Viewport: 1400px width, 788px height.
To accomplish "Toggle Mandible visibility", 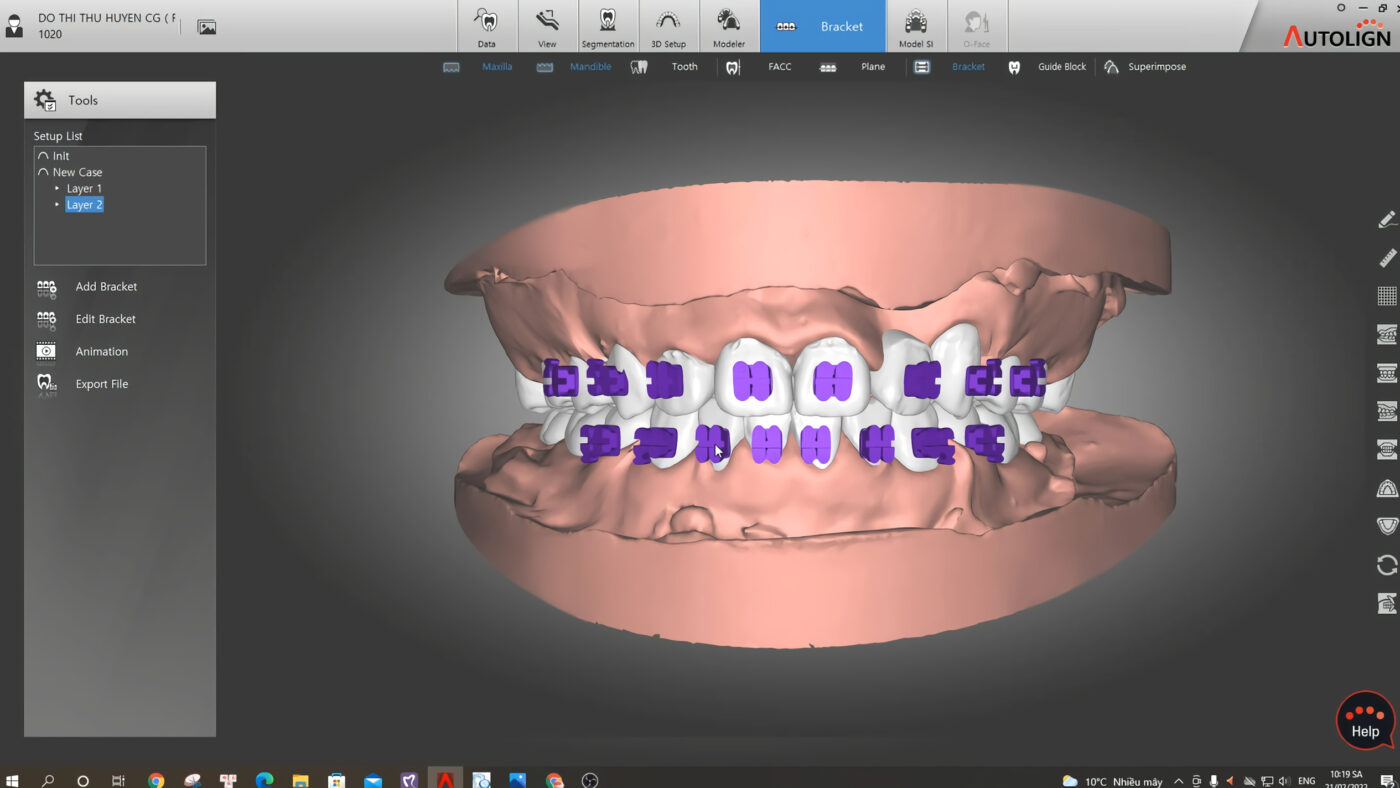I will [x=590, y=67].
